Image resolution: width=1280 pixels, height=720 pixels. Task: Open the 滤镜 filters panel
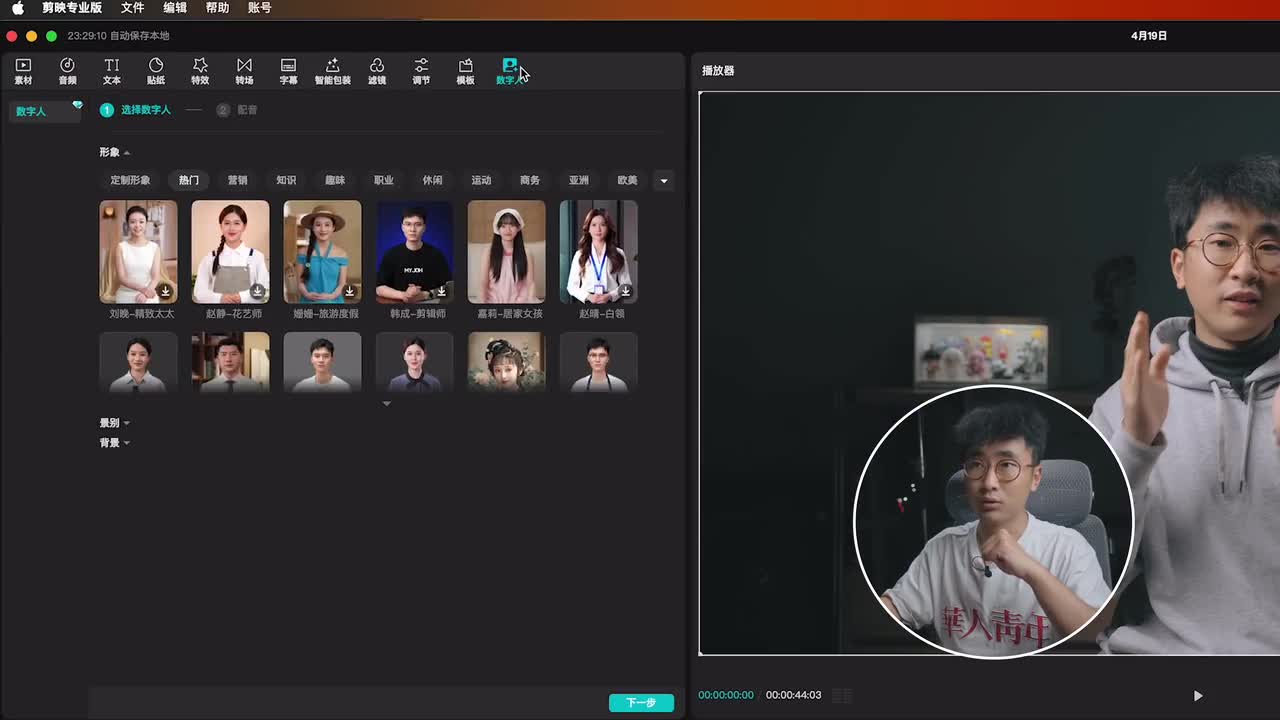pyautogui.click(x=377, y=71)
